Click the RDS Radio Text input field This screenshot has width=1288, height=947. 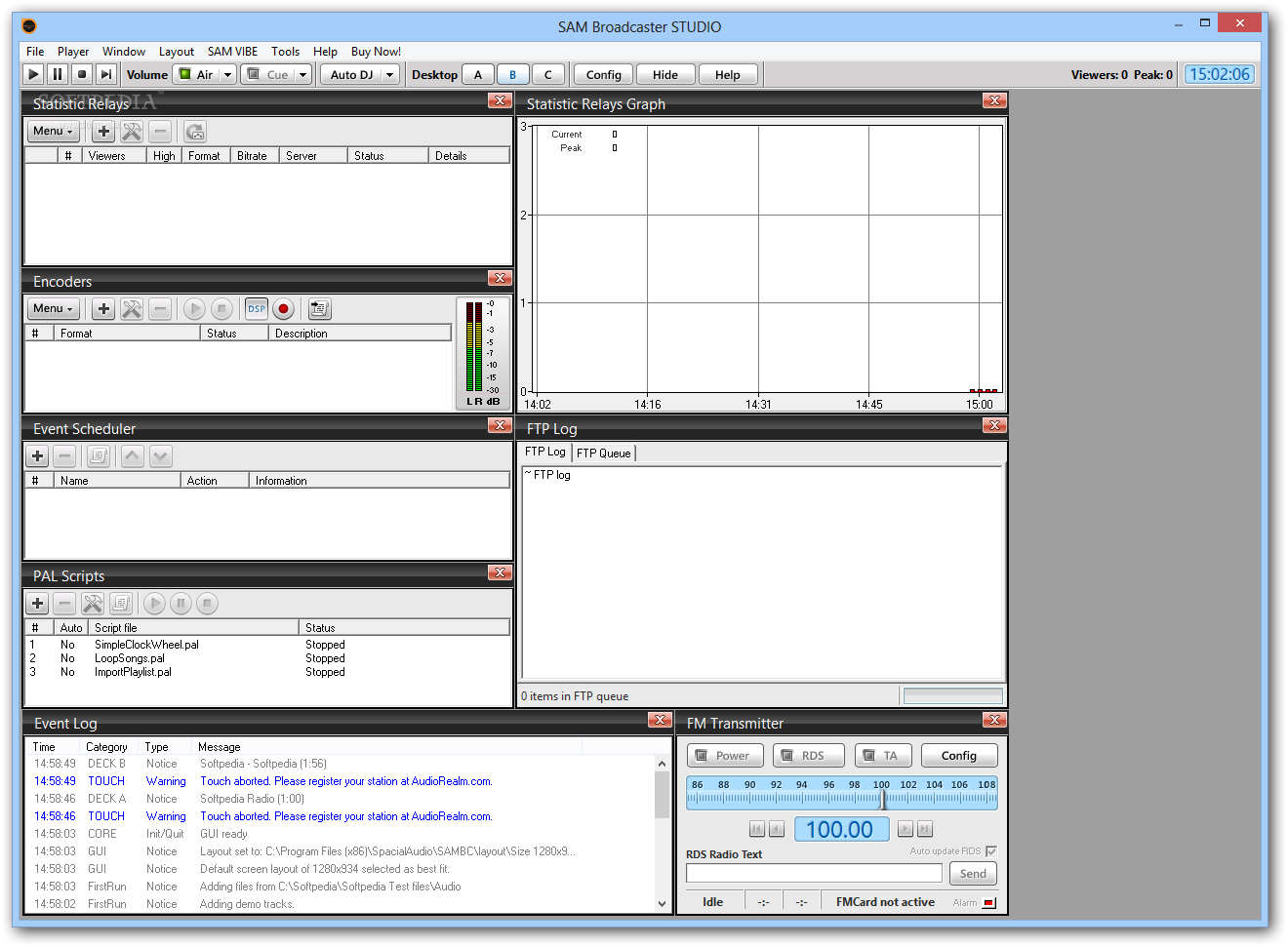[815, 873]
